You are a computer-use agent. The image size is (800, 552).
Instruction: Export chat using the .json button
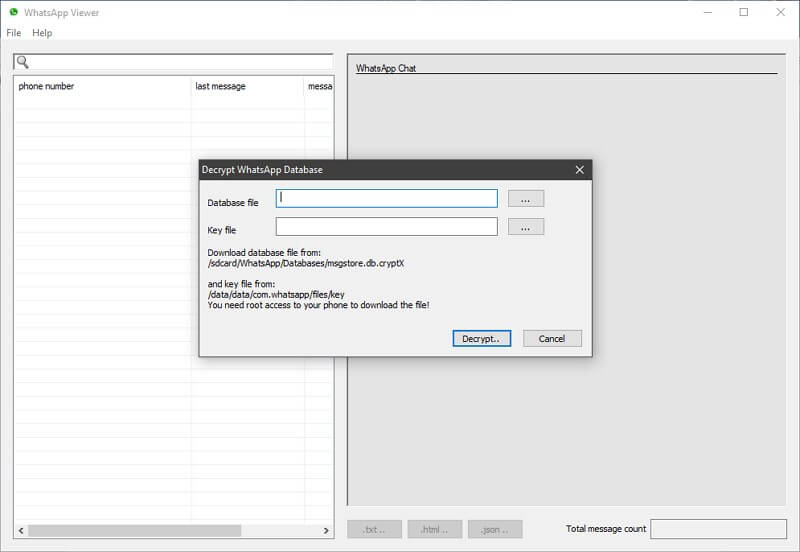tap(496, 529)
